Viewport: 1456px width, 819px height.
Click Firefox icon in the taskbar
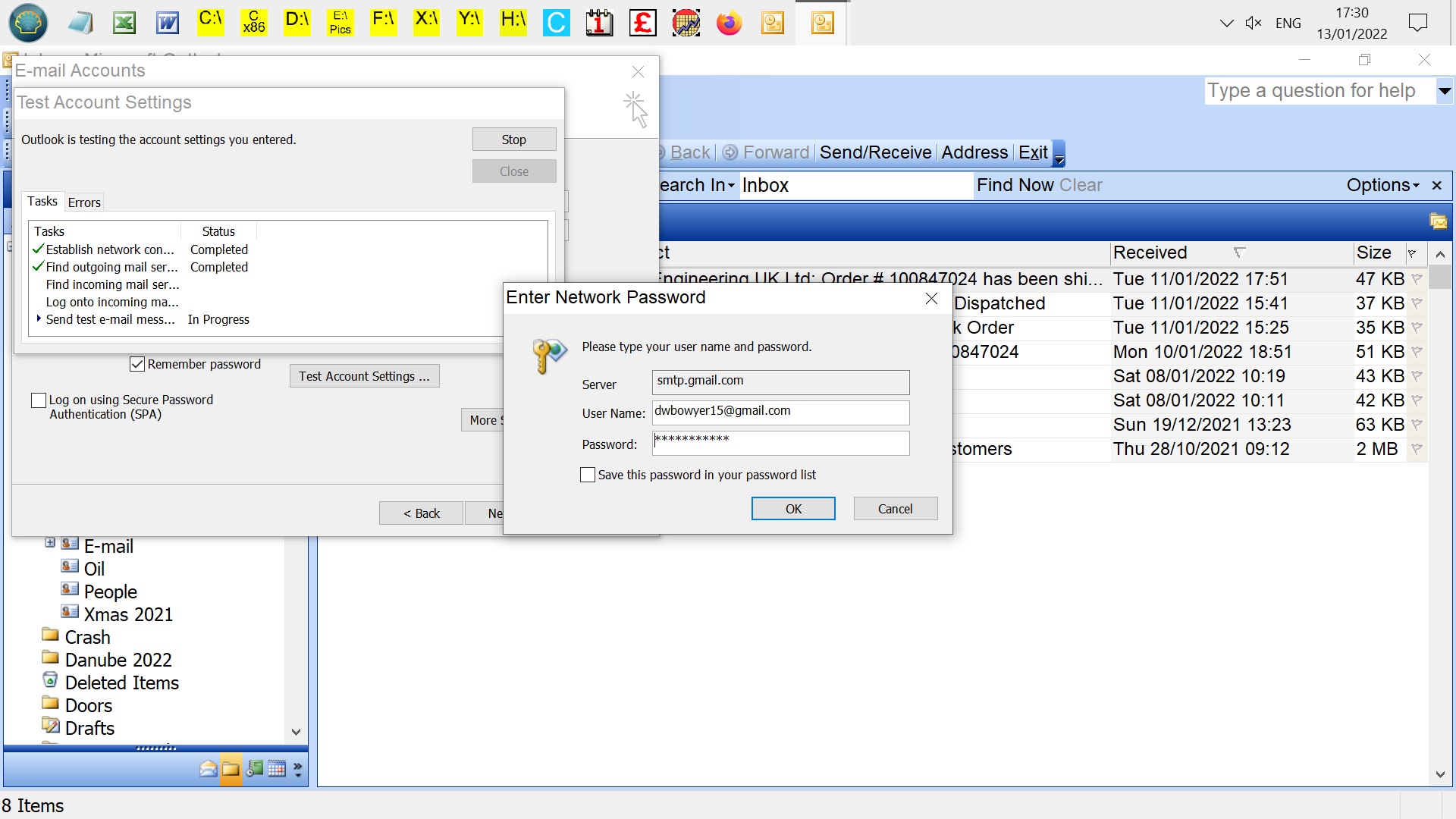pyautogui.click(x=729, y=23)
